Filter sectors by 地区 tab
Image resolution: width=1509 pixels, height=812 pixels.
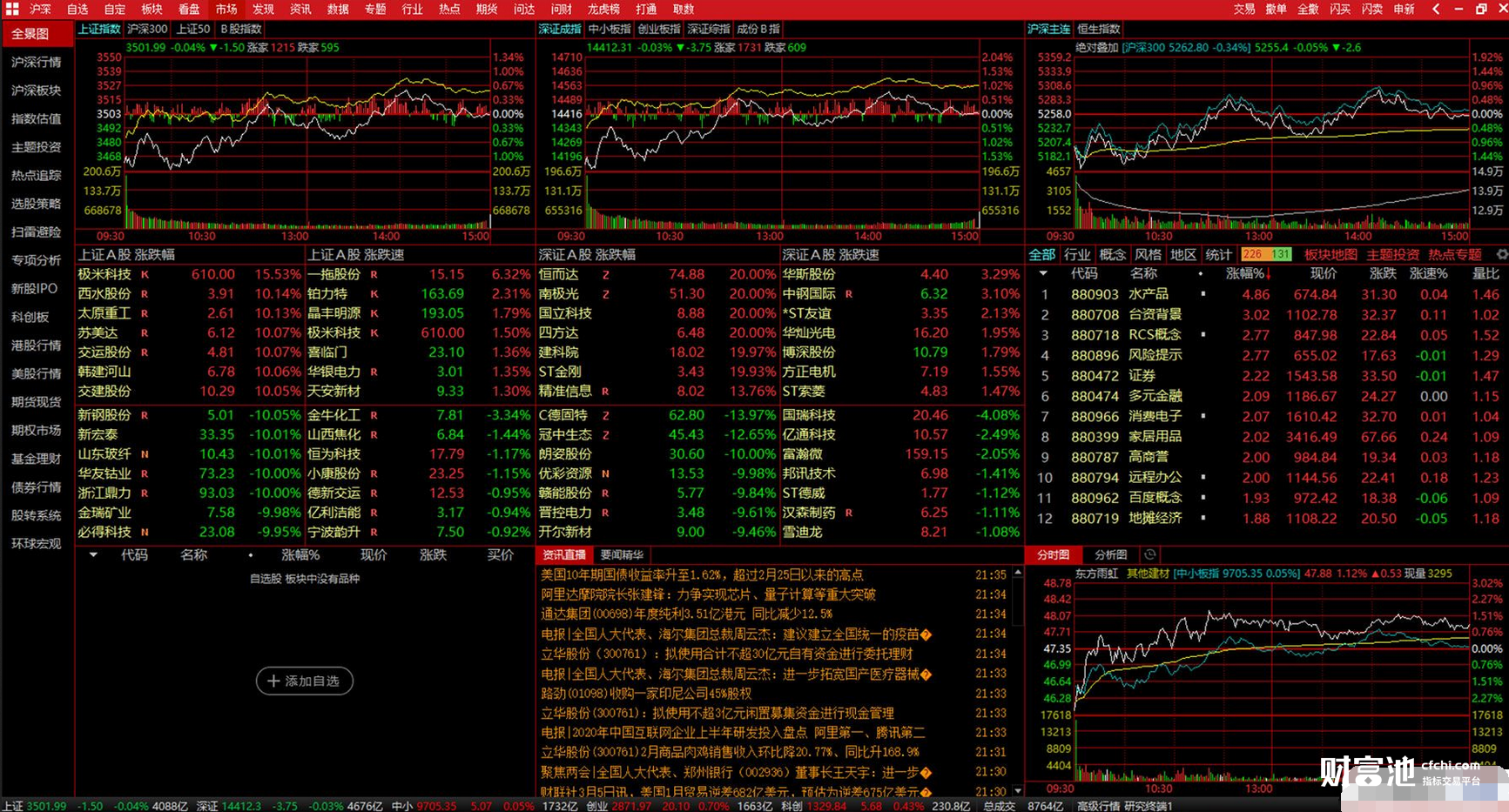(x=1183, y=254)
